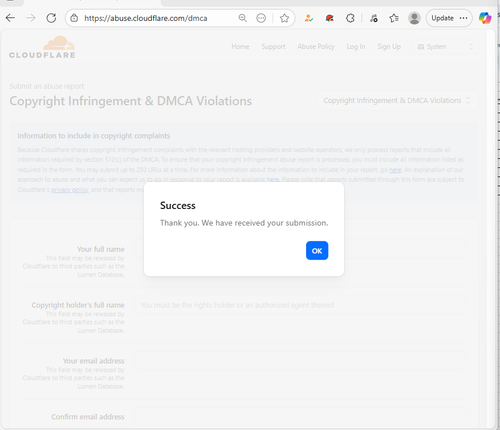
Task: Click 'Submit an abuse report' text
Action: coord(47,86)
